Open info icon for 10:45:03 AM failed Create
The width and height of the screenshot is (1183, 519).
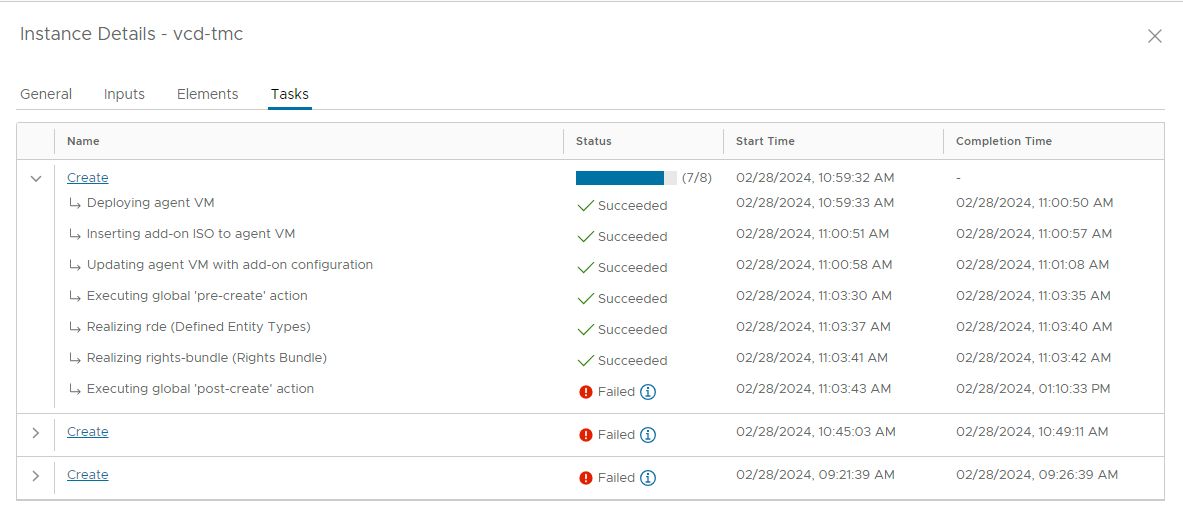pos(648,435)
